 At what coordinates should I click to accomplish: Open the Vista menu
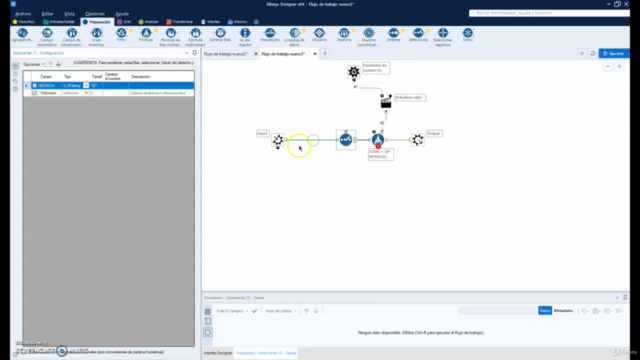click(69, 14)
